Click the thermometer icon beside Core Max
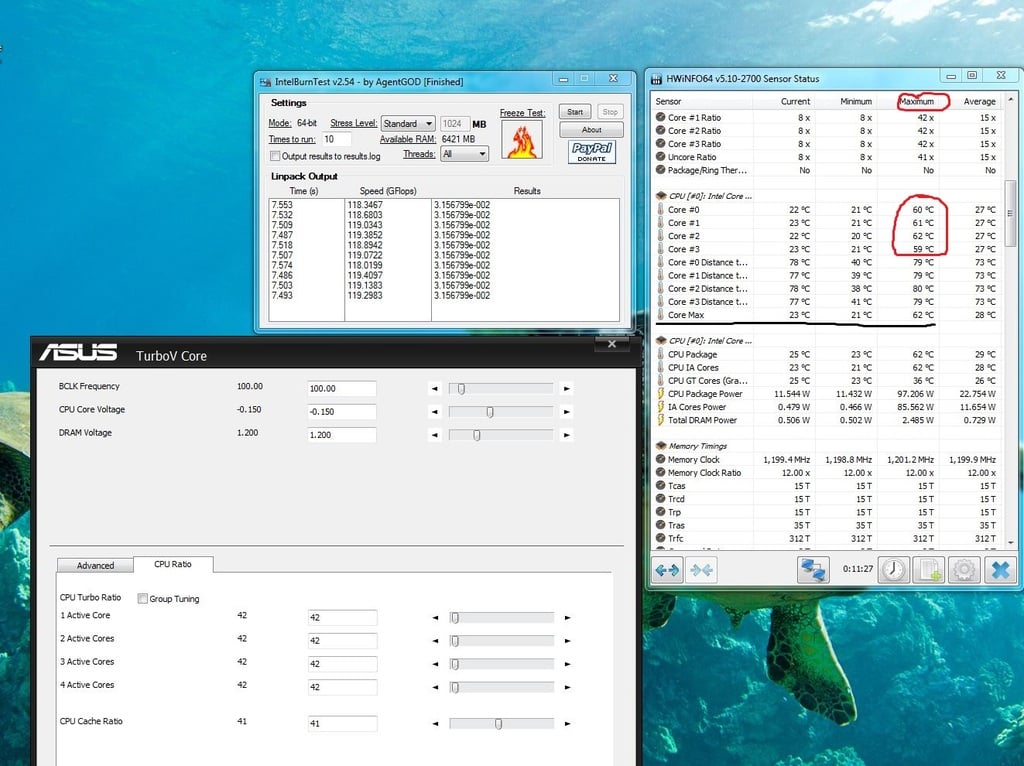Screen dimensions: 1024x766 [x=660, y=315]
